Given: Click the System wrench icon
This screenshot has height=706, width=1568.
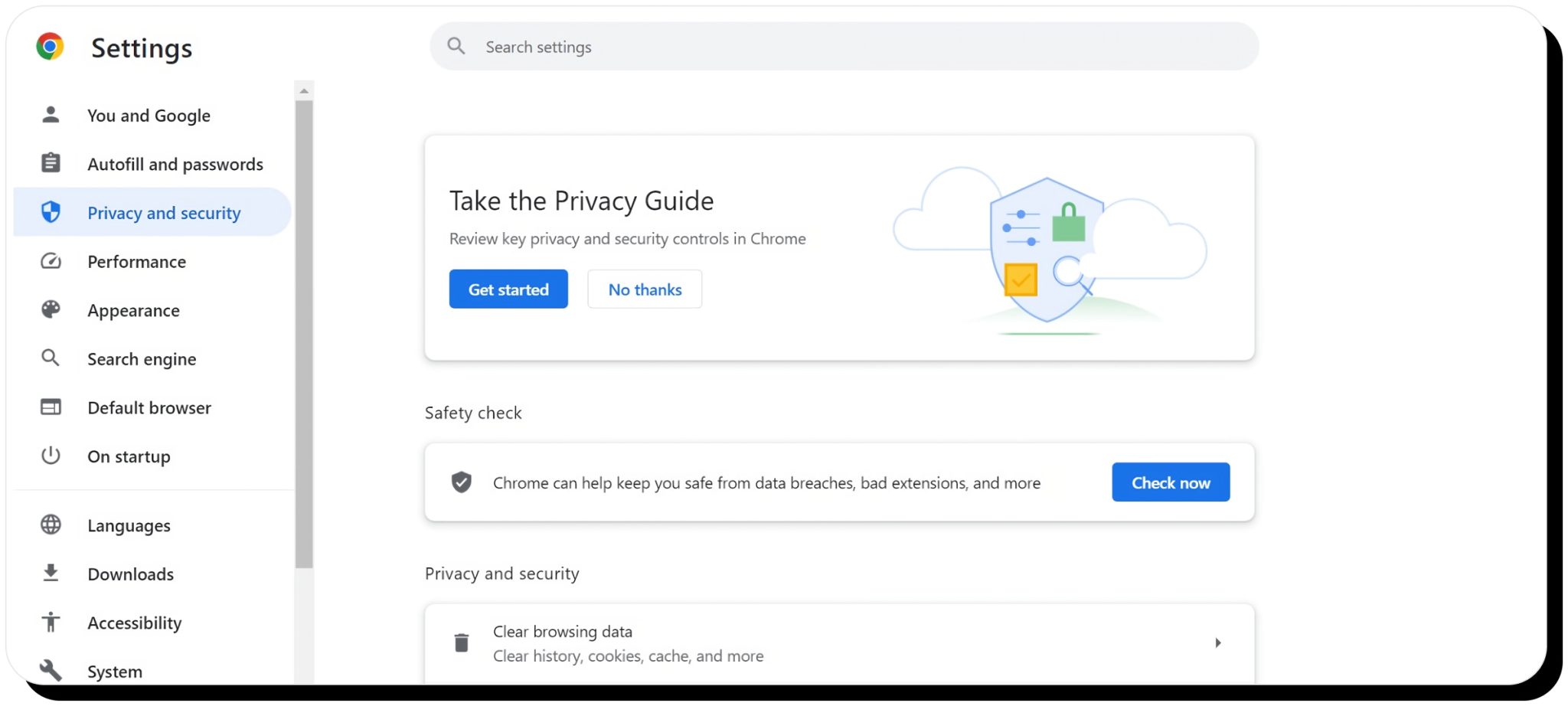Looking at the screenshot, I should [50, 671].
